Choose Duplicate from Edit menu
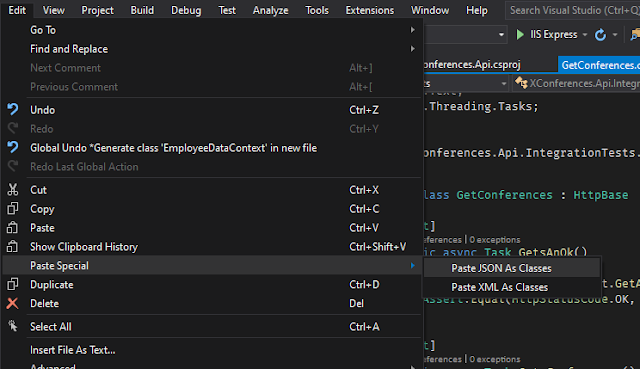Image resolution: width=640 pixels, height=369 pixels. coord(211,285)
